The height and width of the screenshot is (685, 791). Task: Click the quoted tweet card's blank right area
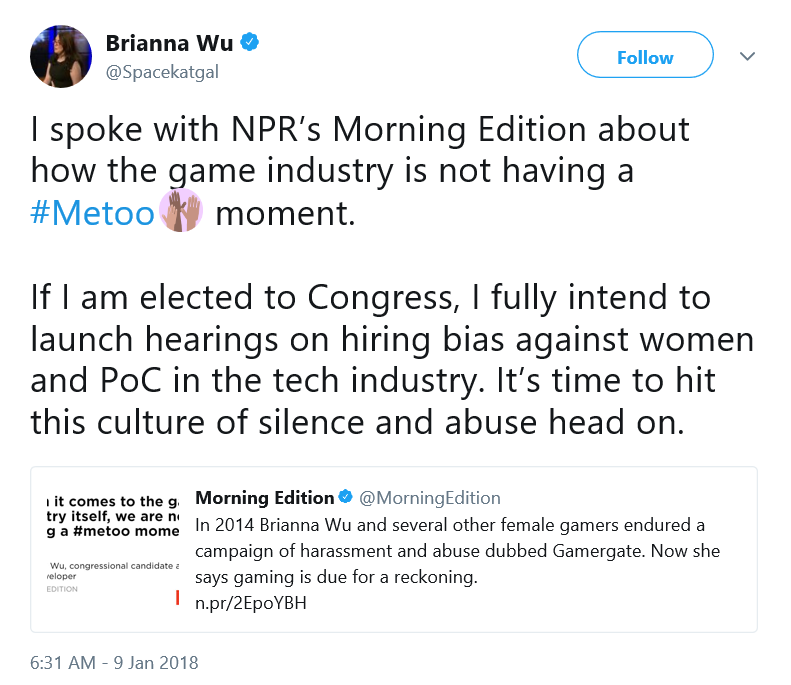tap(631, 603)
